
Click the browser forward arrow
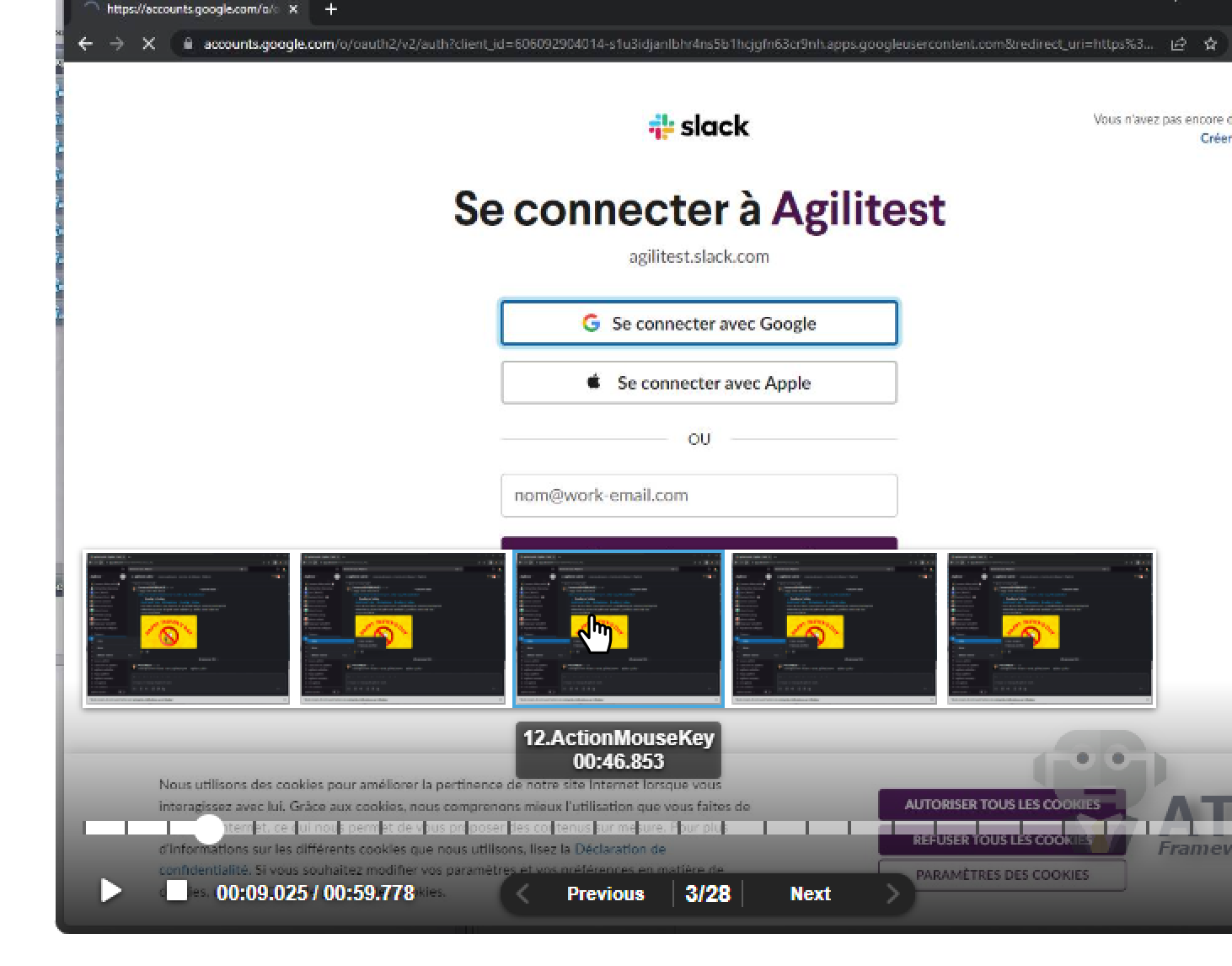coord(116,44)
